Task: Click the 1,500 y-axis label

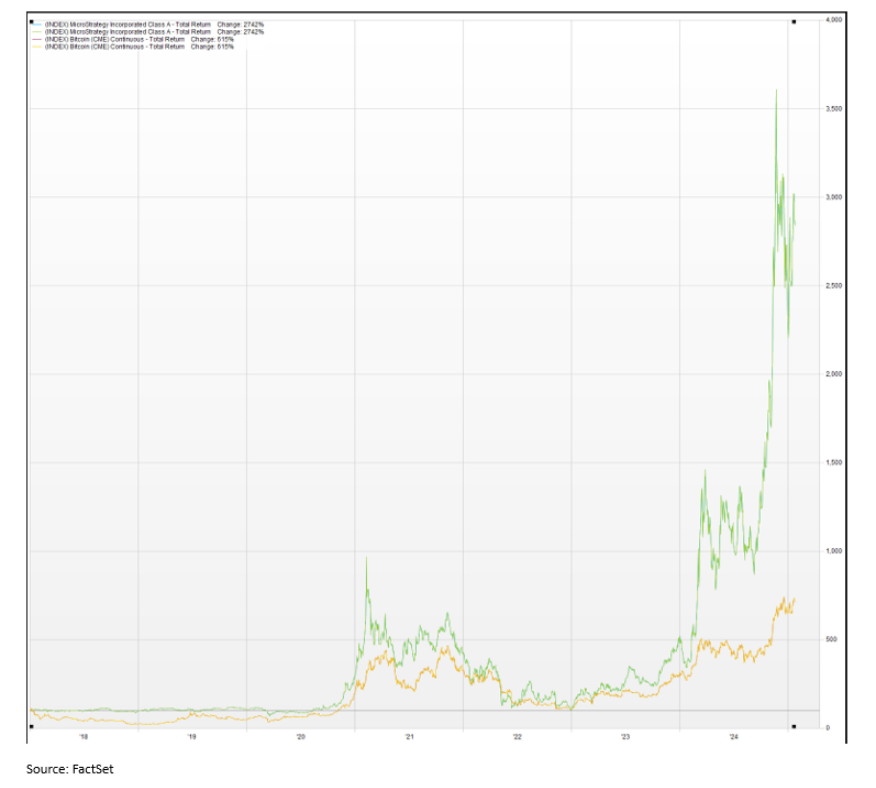Action: click(834, 462)
